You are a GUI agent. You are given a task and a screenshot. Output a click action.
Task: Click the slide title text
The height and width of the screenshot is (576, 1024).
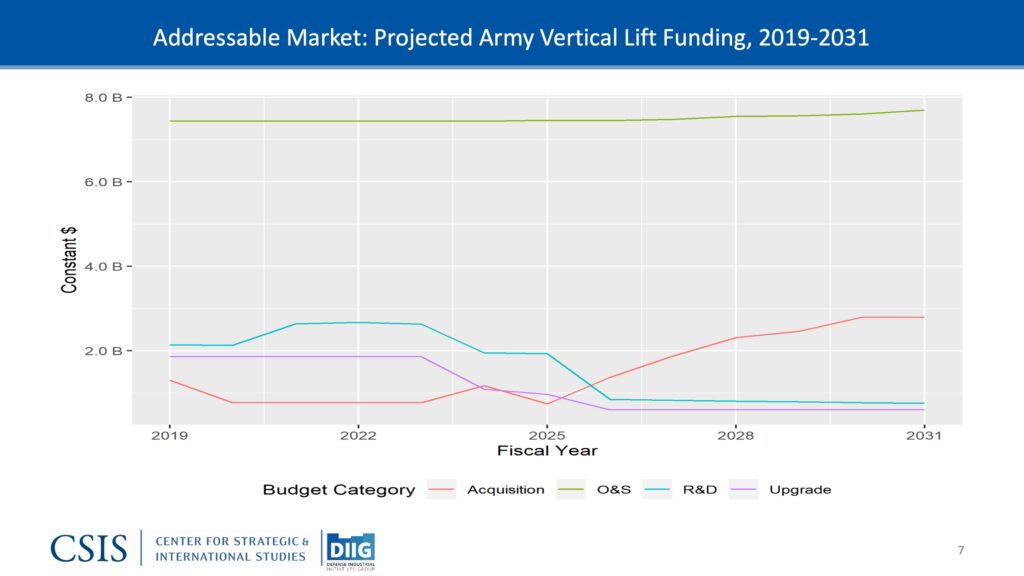coord(511,39)
